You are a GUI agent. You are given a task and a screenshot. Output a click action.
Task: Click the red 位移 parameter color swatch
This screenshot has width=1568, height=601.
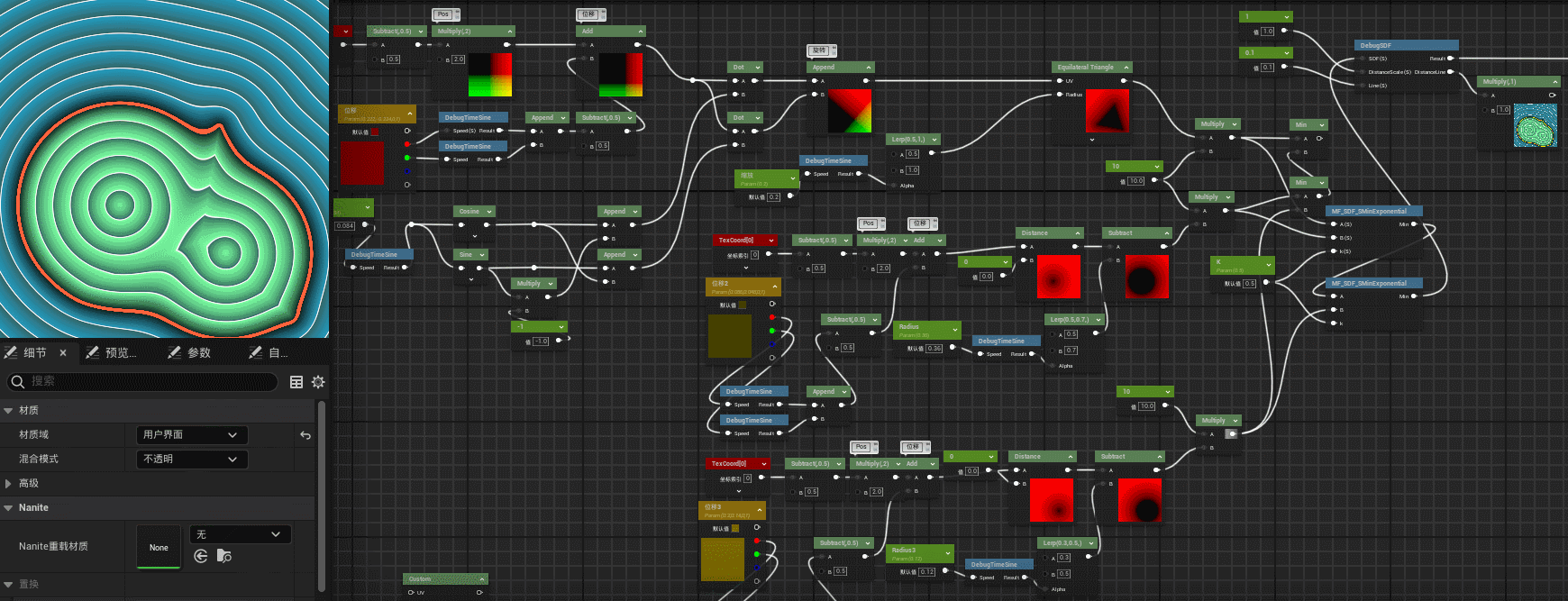click(361, 163)
